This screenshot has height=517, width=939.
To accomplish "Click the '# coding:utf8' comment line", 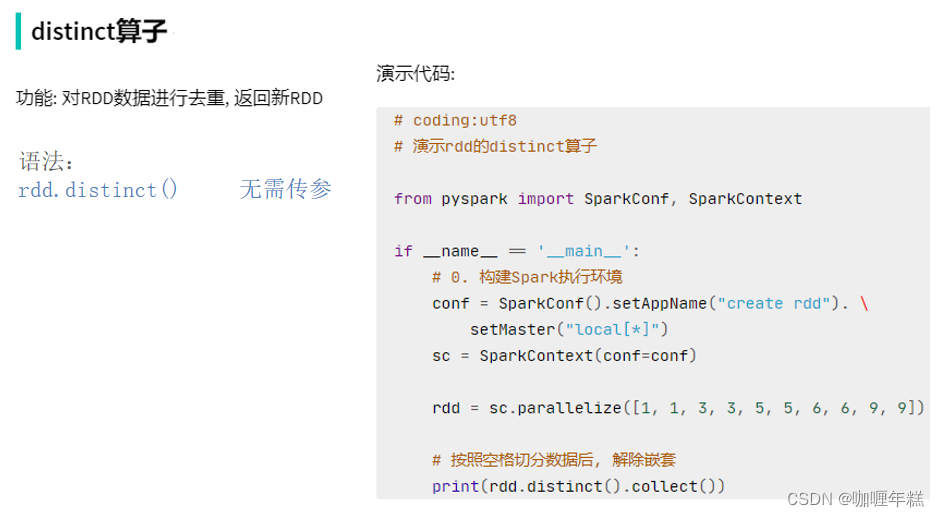I will point(455,120).
